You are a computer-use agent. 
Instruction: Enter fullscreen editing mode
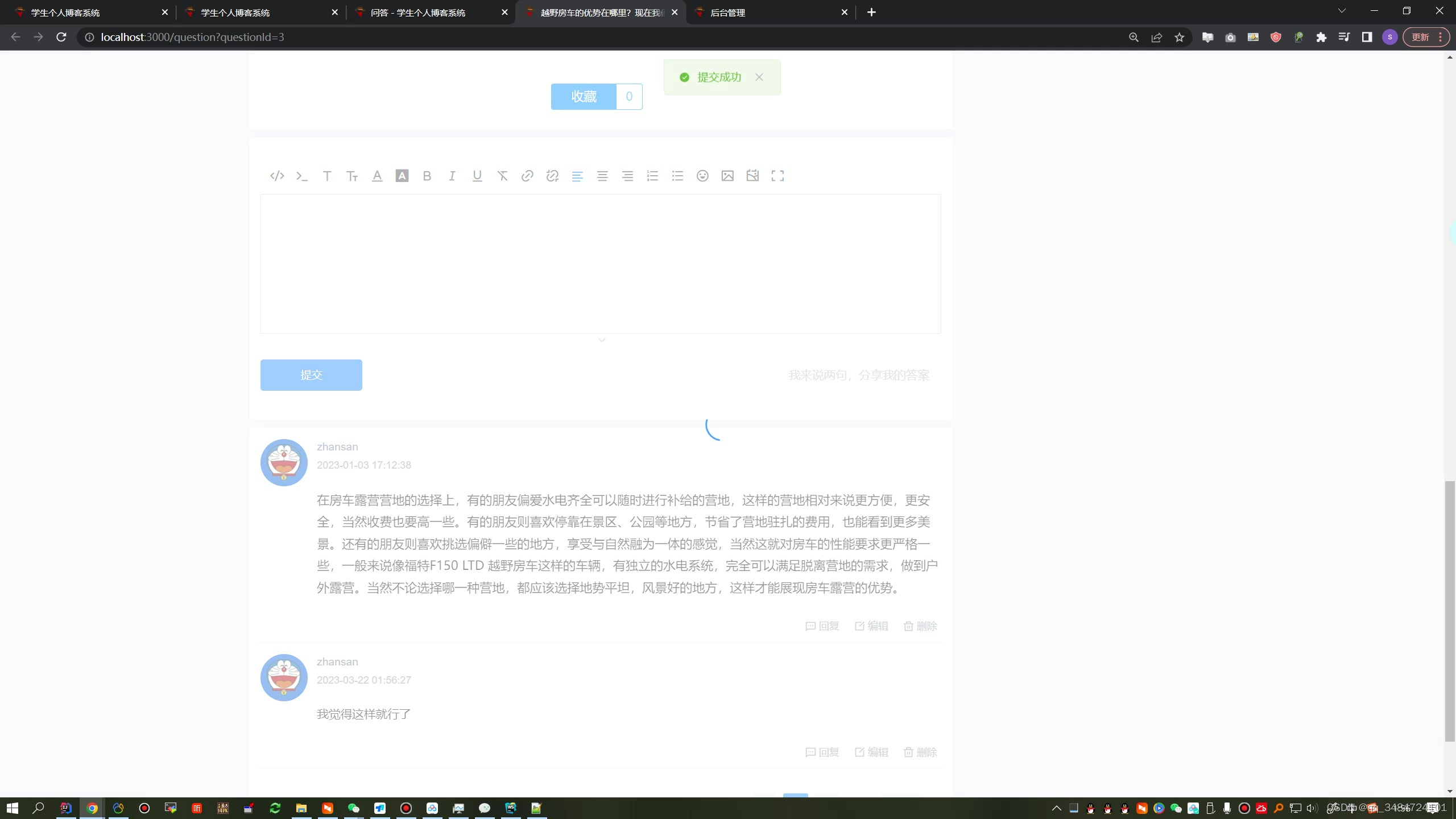pos(777,176)
